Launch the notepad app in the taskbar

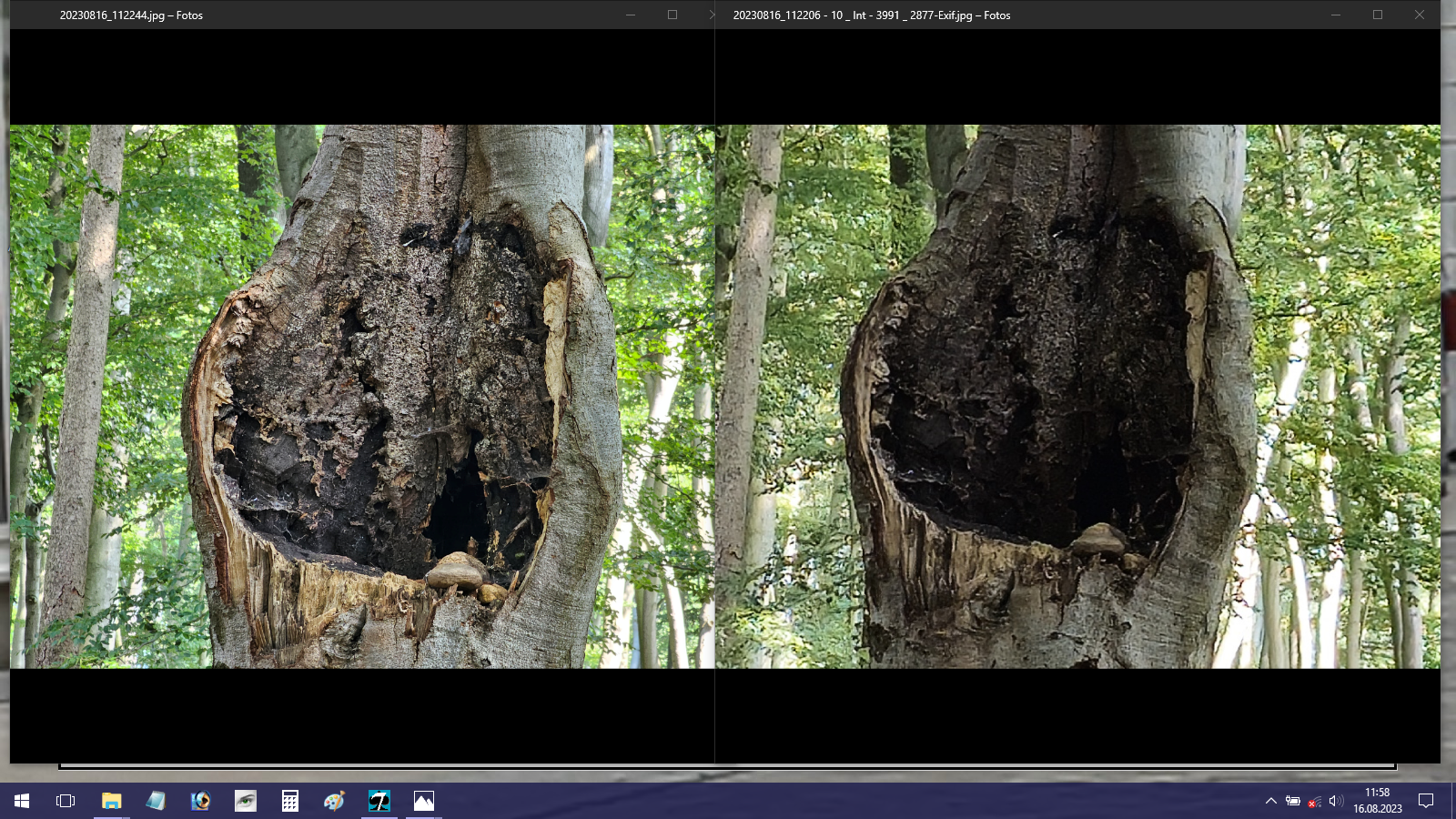pos(156,801)
